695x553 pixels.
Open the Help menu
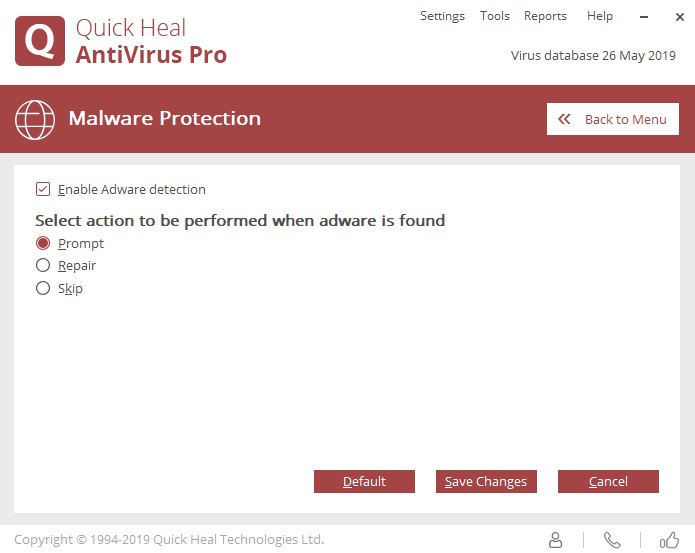(x=600, y=16)
